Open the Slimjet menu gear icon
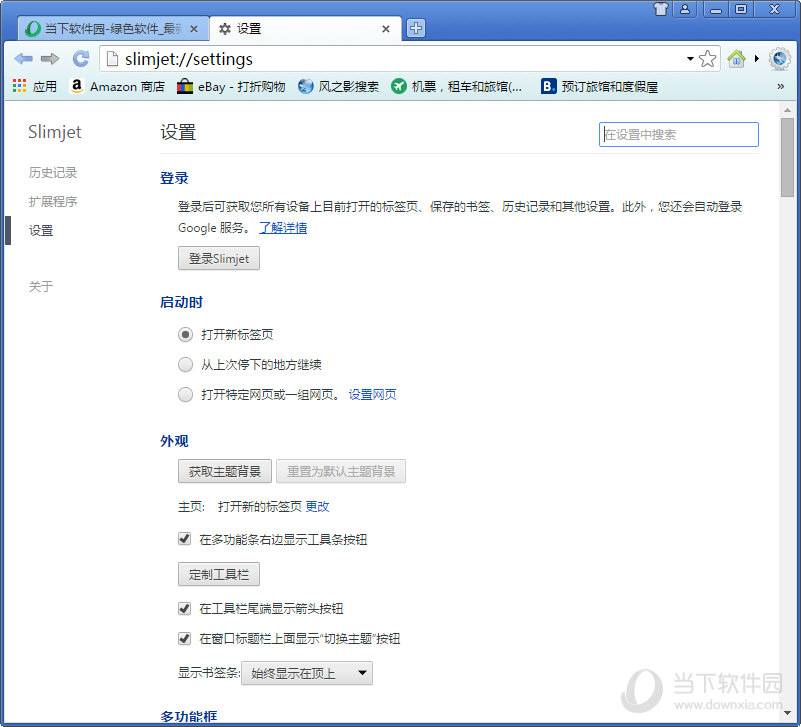Screen dimensions: 801x727 click(780, 58)
